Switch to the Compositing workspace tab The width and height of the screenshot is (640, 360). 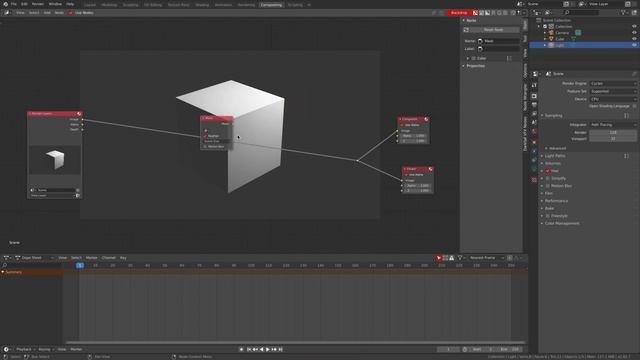click(x=271, y=5)
